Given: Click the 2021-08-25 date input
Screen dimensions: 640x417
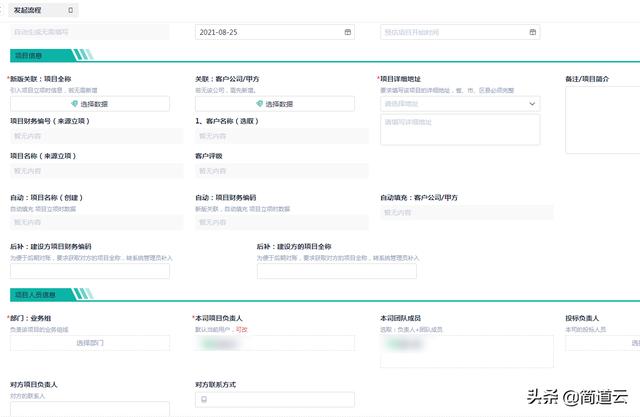Looking at the screenshot, I should click(x=275, y=32).
